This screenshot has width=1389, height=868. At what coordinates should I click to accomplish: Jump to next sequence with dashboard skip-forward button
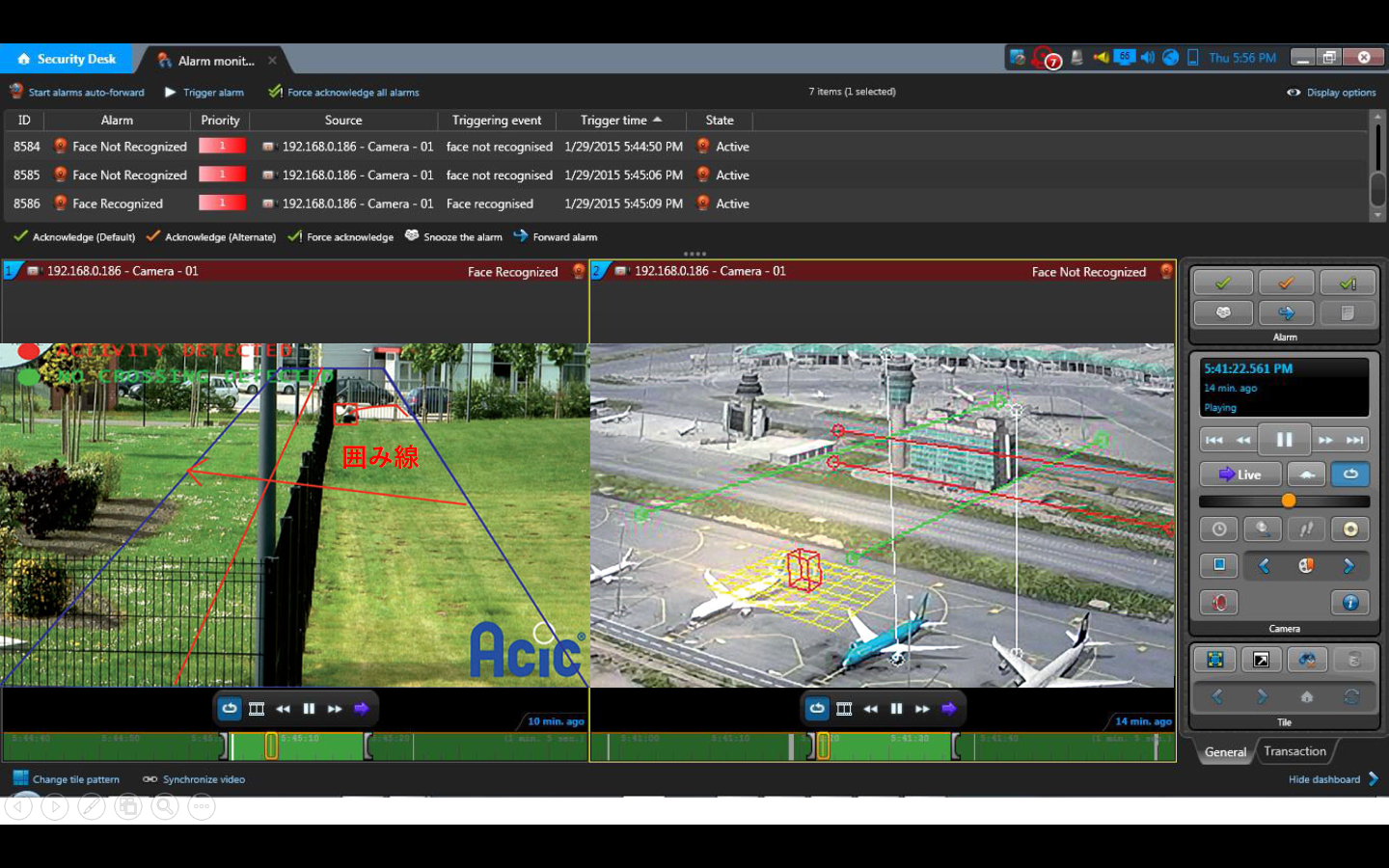click(x=1355, y=440)
